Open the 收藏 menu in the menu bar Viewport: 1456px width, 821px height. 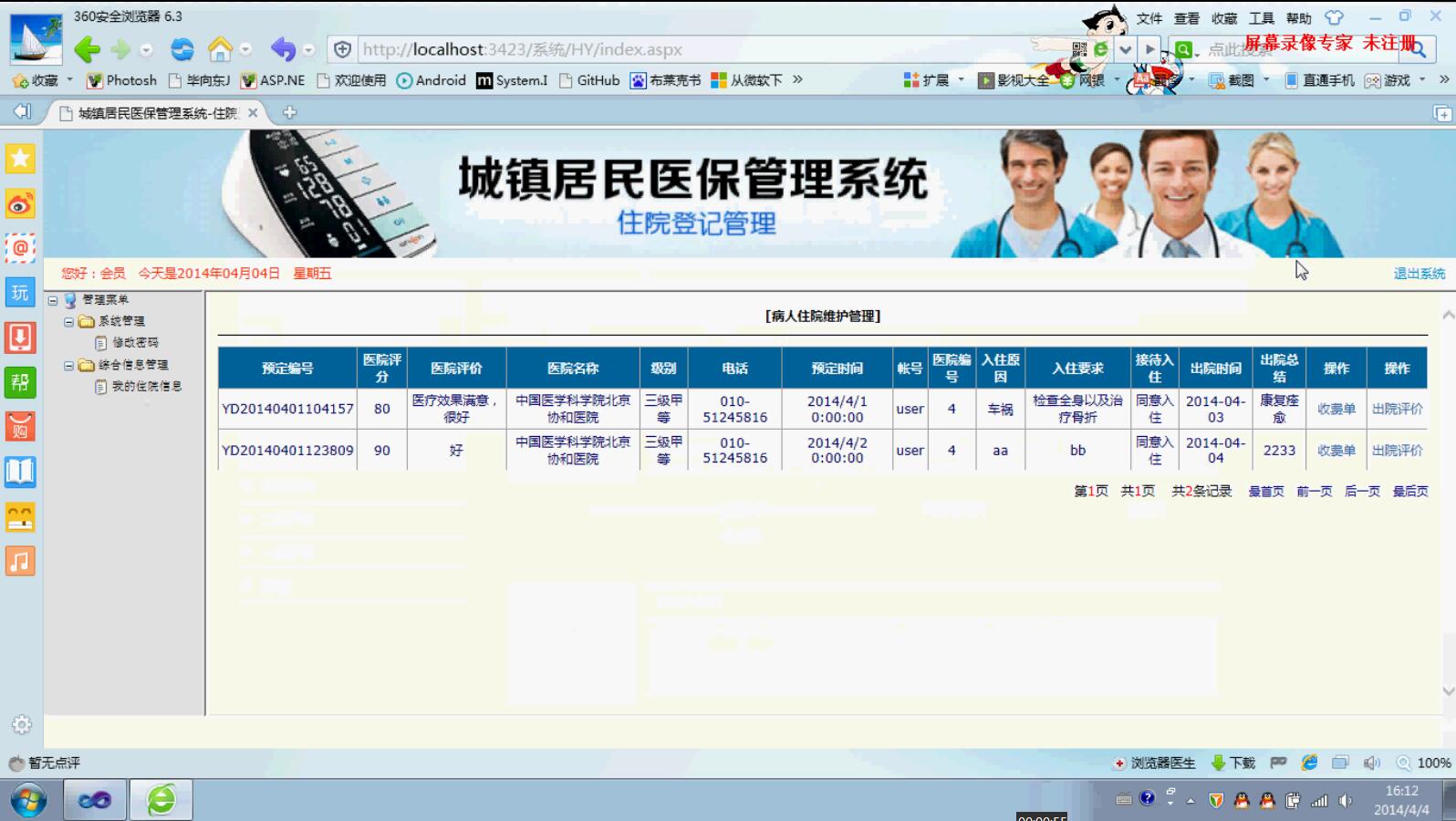[1223, 18]
